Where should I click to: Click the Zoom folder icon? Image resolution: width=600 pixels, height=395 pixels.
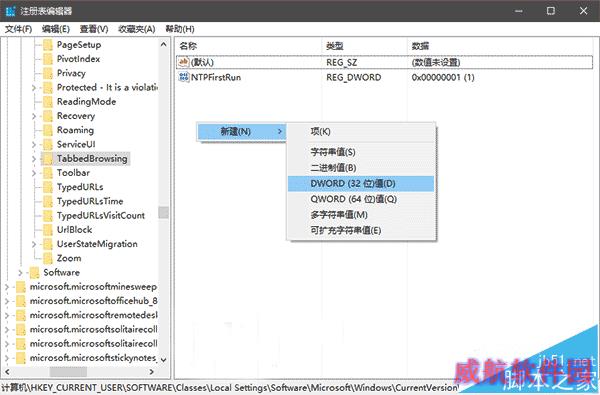[47, 258]
